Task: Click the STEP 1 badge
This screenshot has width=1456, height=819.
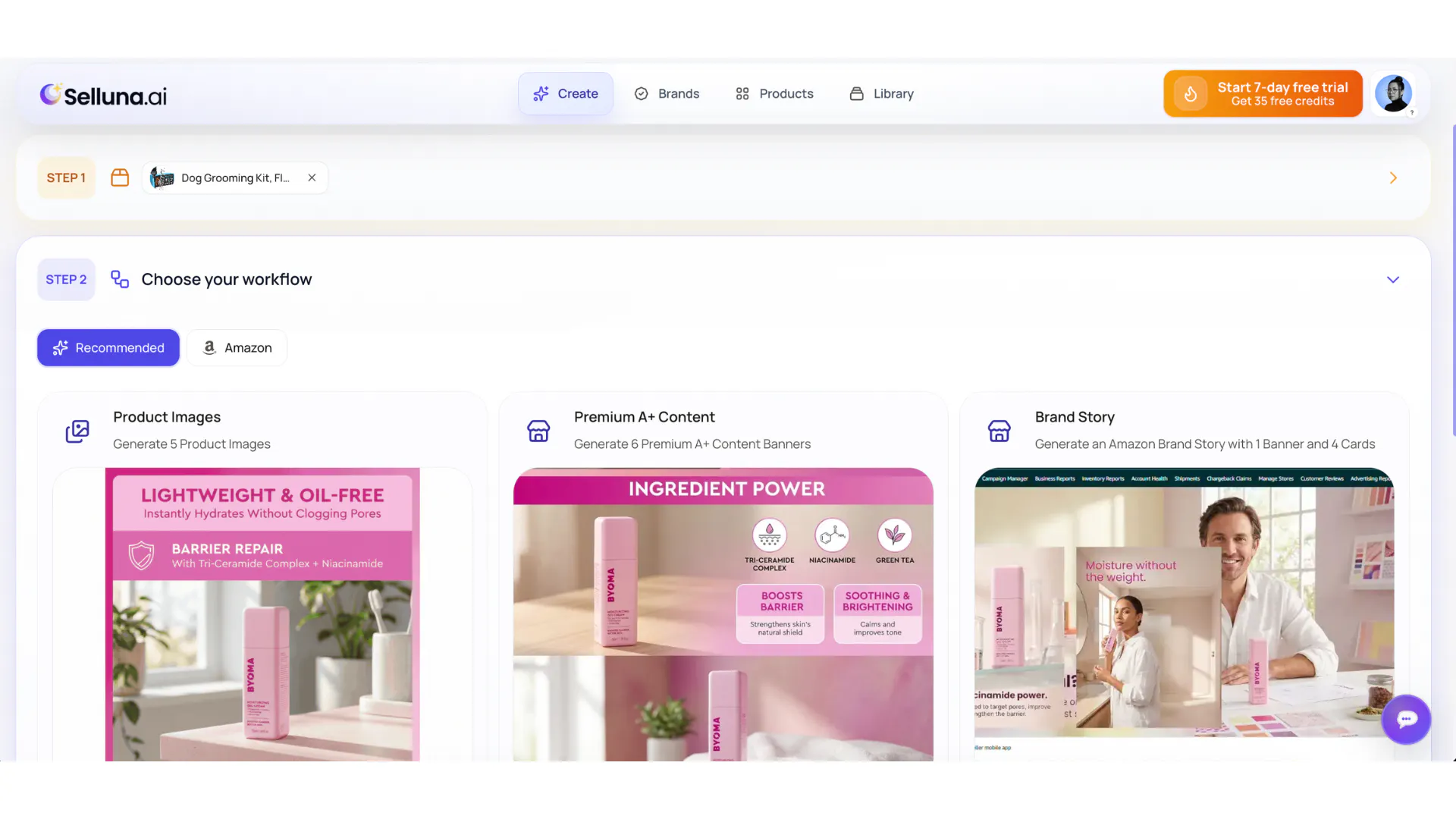Action: (66, 178)
